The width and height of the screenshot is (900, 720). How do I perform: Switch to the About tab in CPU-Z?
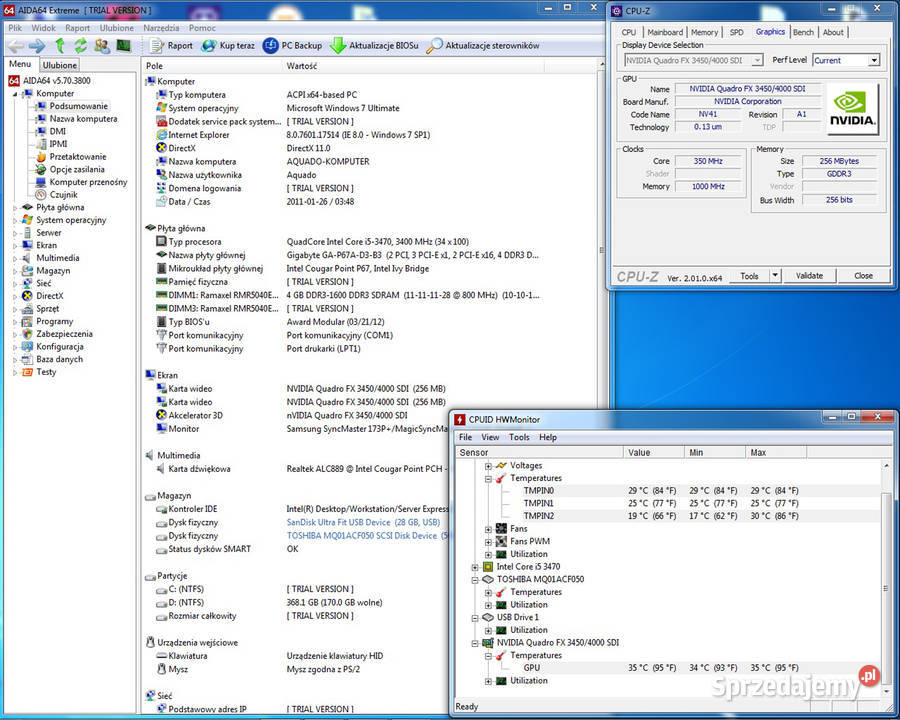[833, 32]
